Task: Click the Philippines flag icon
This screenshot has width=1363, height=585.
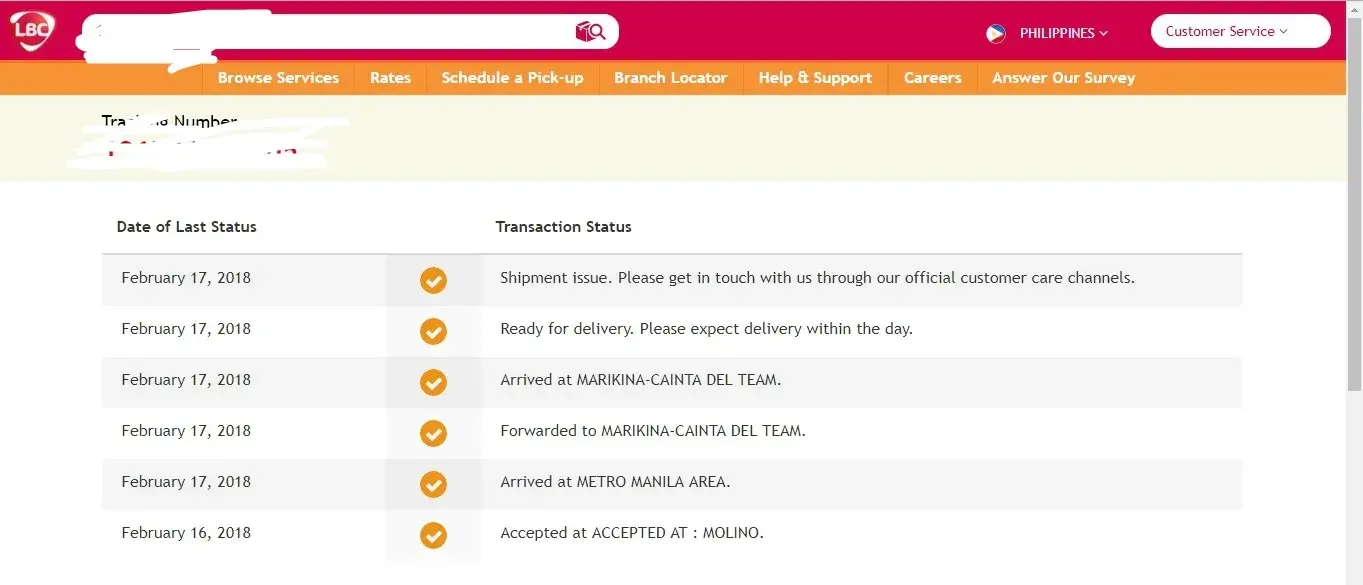Action: point(996,33)
